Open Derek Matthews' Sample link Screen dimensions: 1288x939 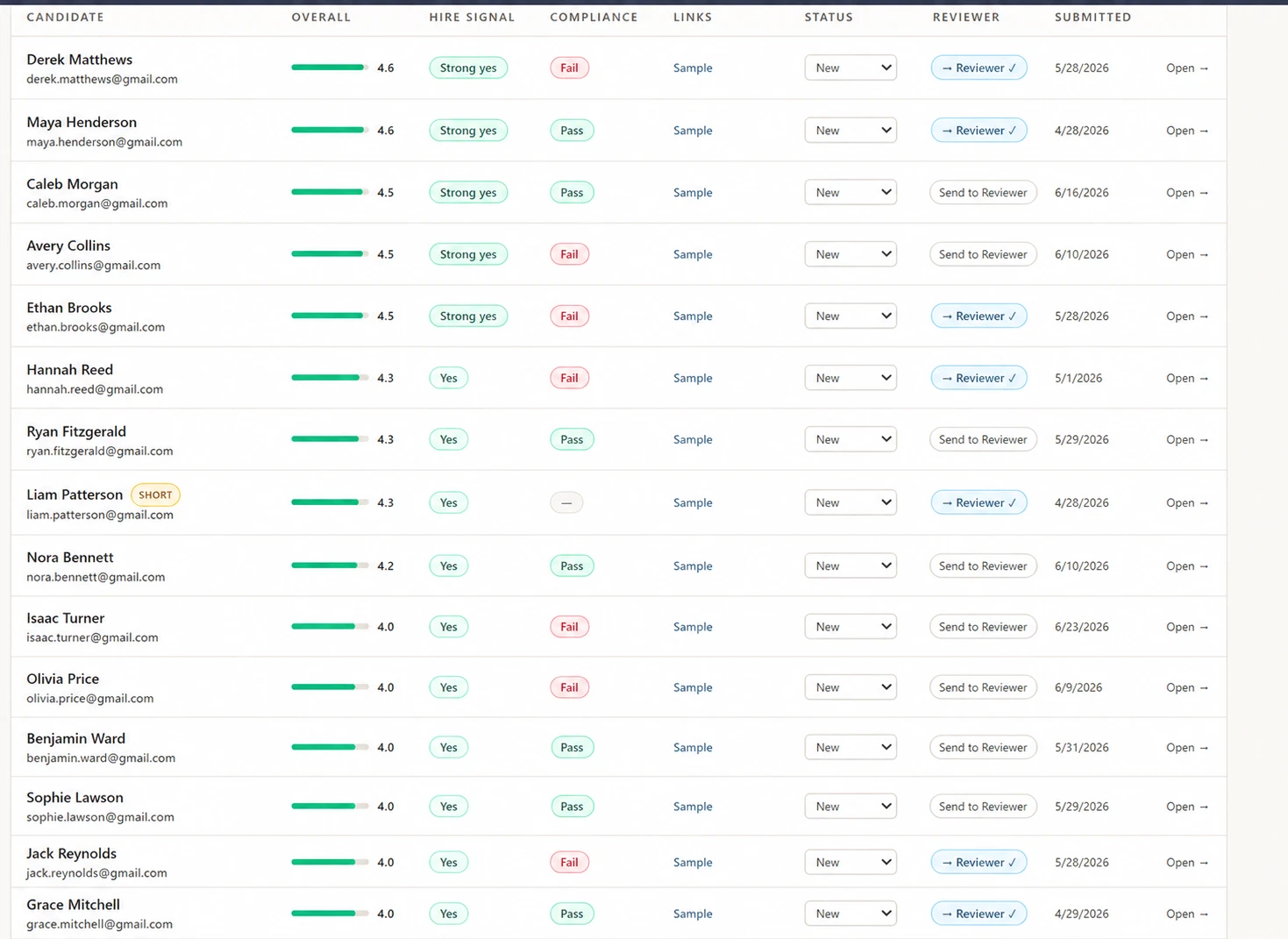(x=693, y=68)
